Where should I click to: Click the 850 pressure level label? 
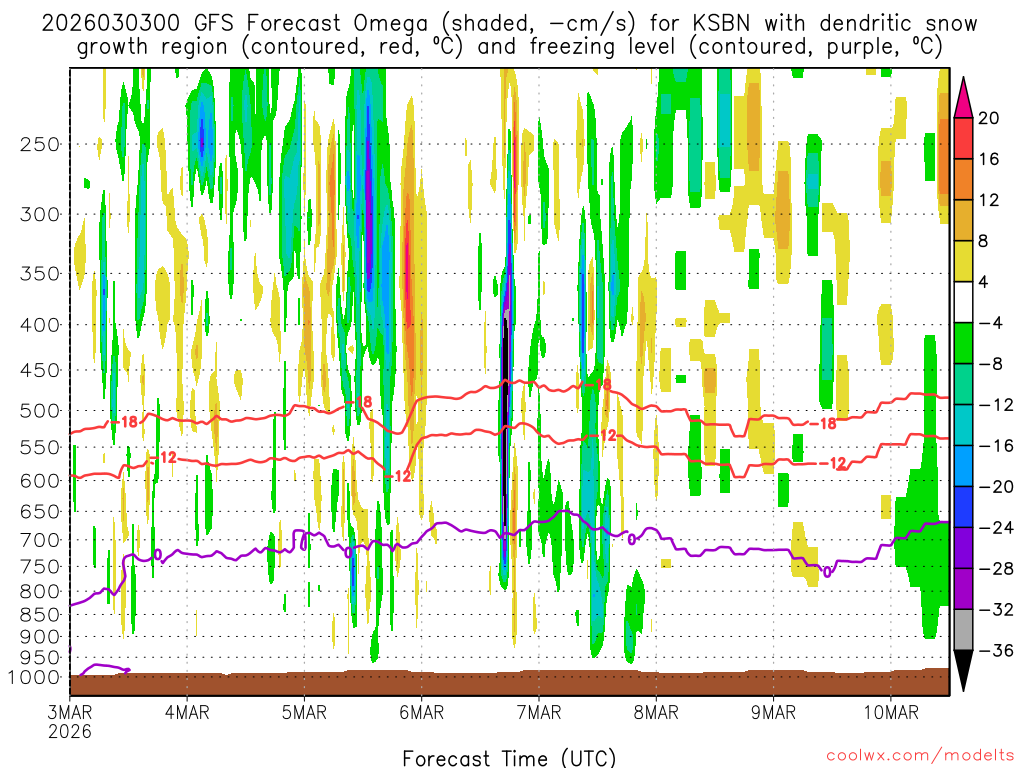(x=40, y=615)
